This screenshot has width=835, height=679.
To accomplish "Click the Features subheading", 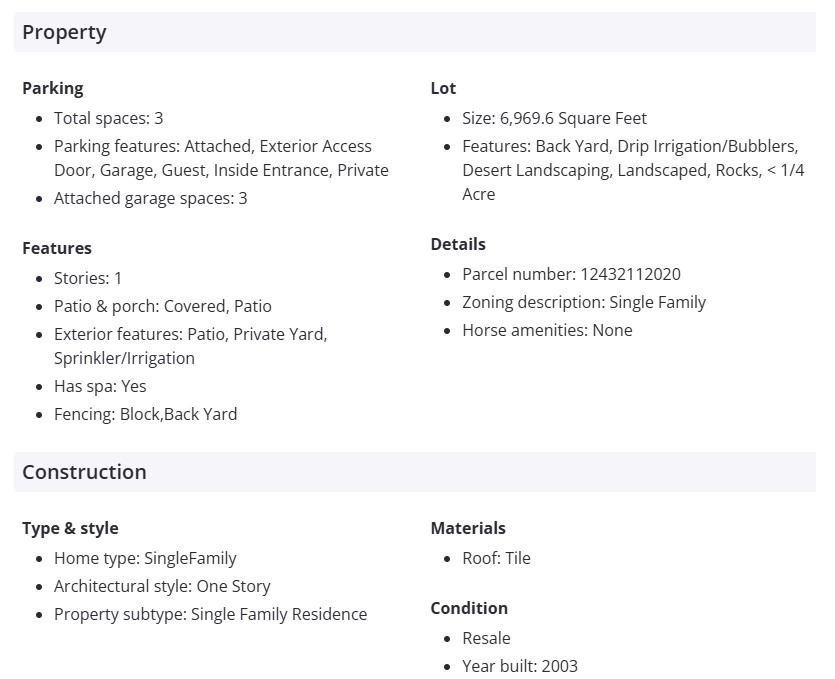I will click(57, 248).
